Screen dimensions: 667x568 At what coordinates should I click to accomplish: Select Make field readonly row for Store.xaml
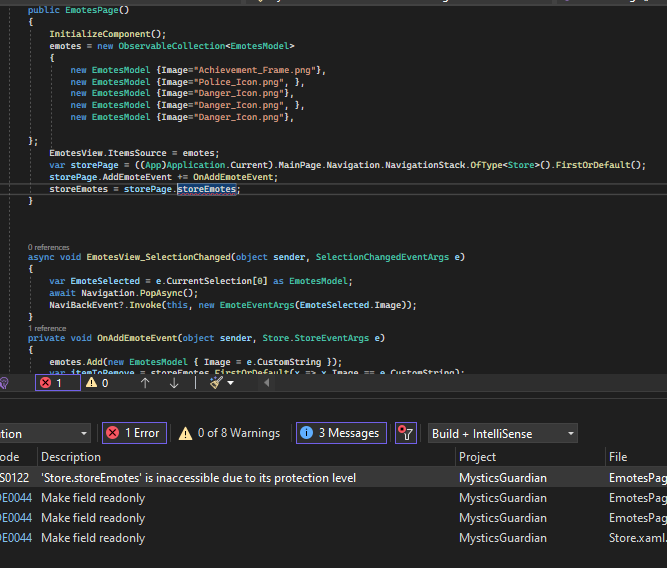334,538
